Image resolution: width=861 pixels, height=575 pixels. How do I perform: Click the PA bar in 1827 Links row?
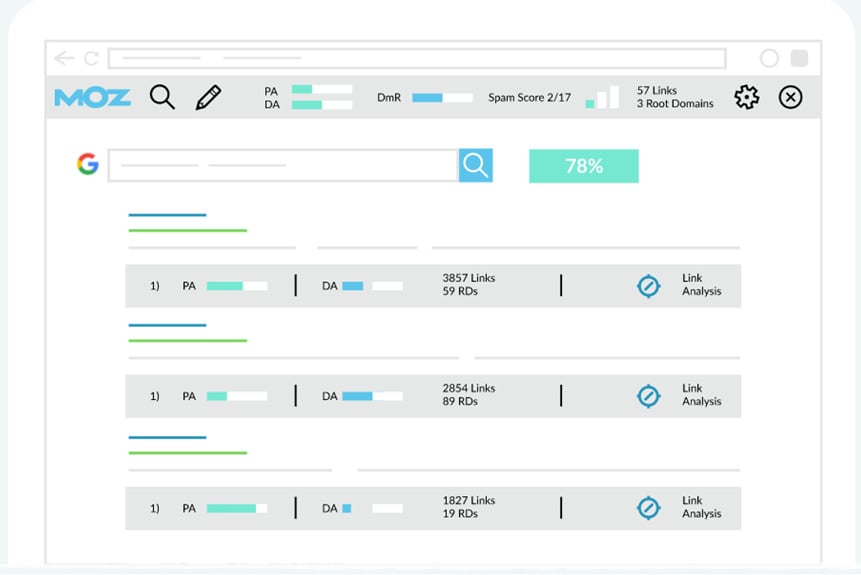(x=237, y=509)
